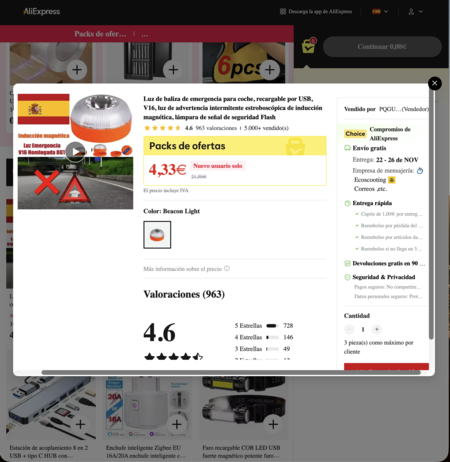Click the 4 Estrellas rating bar
450x462 pixels.
point(272,337)
